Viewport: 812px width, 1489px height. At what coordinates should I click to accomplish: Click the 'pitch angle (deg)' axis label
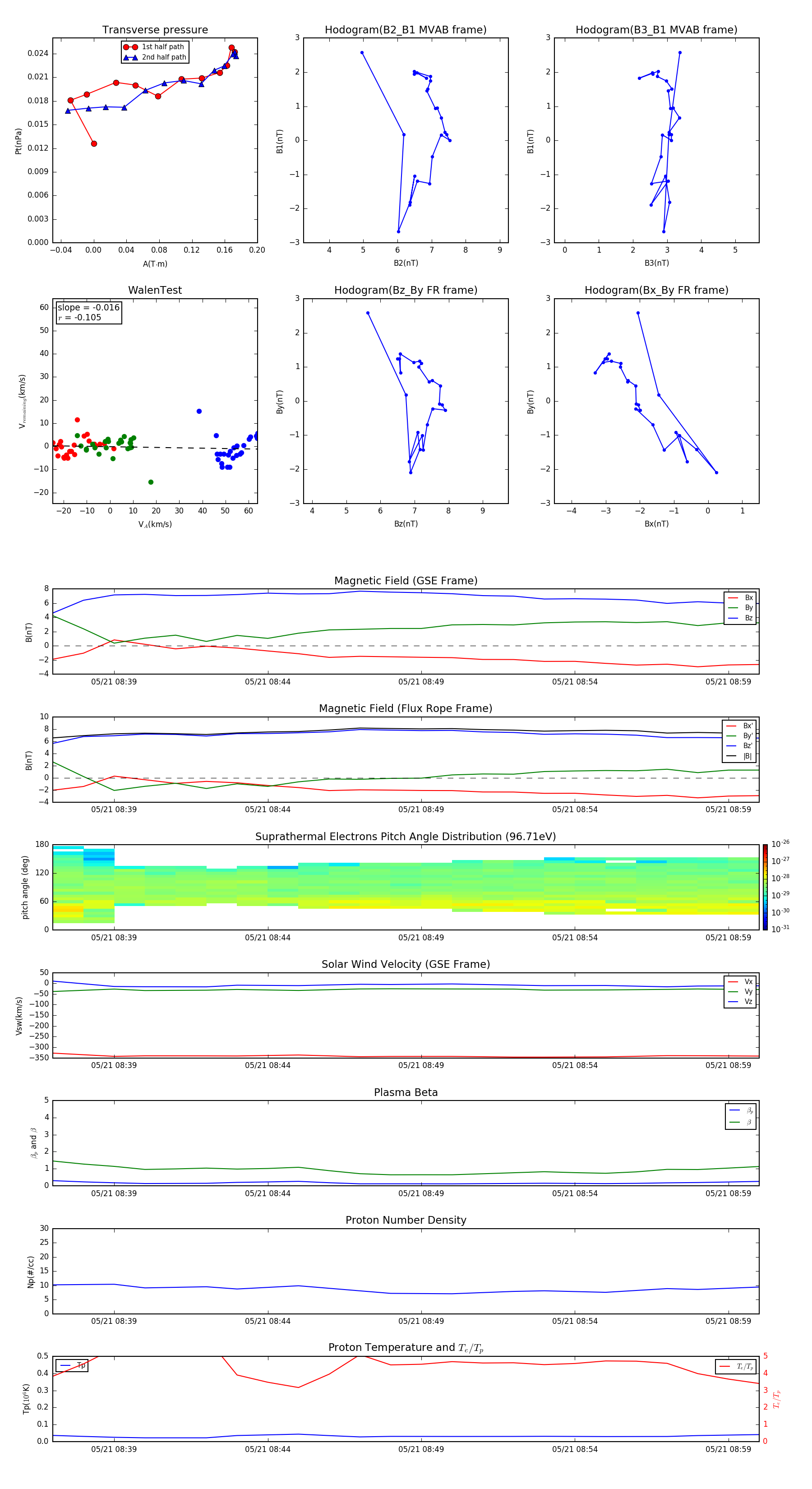[x=25, y=887]
